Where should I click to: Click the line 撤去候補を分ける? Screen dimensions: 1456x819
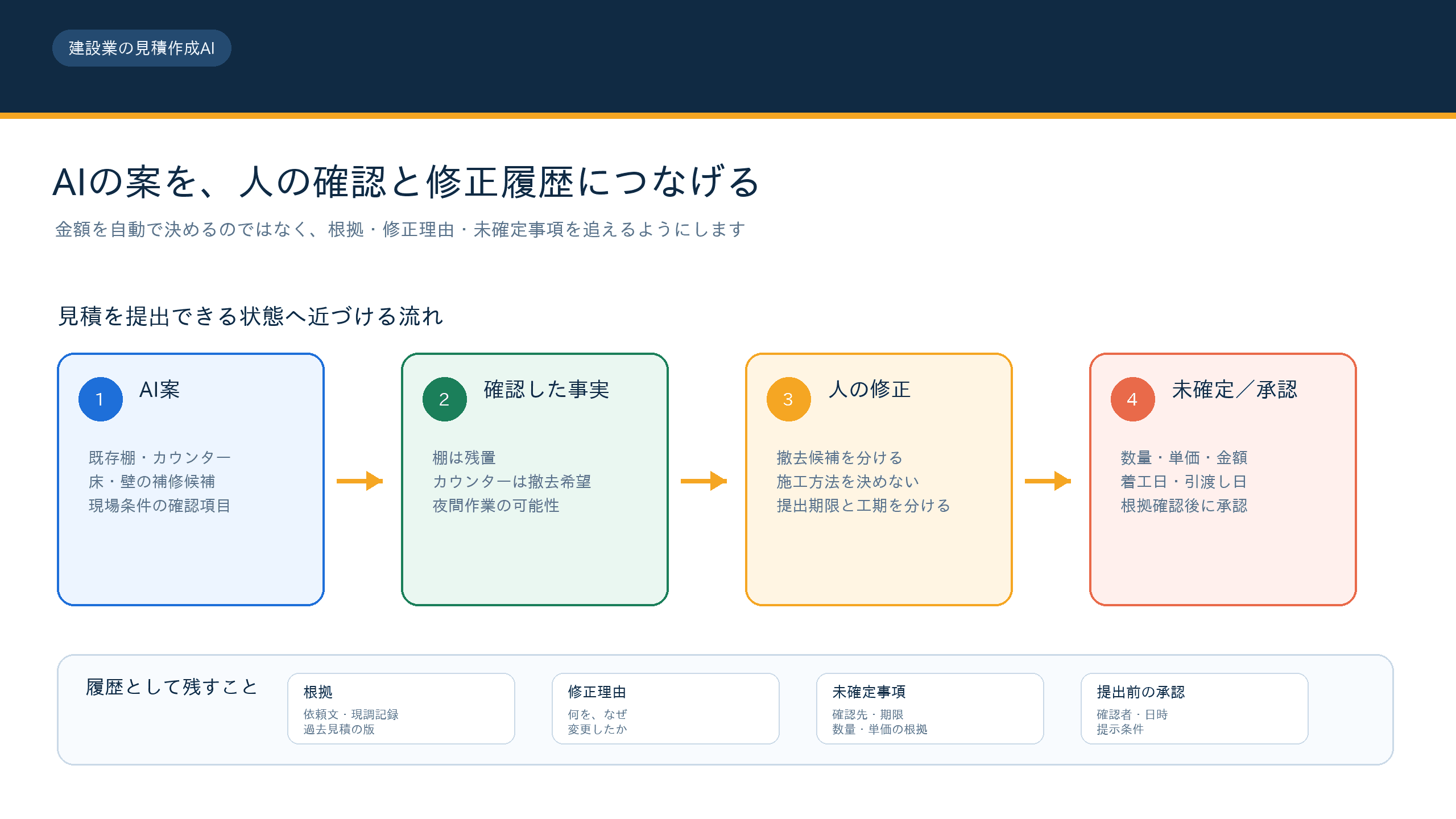(x=840, y=458)
